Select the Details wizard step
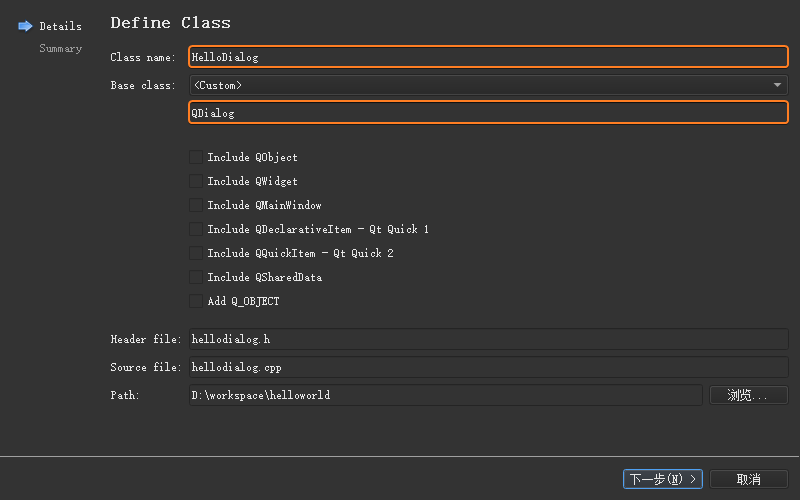 coord(60,26)
